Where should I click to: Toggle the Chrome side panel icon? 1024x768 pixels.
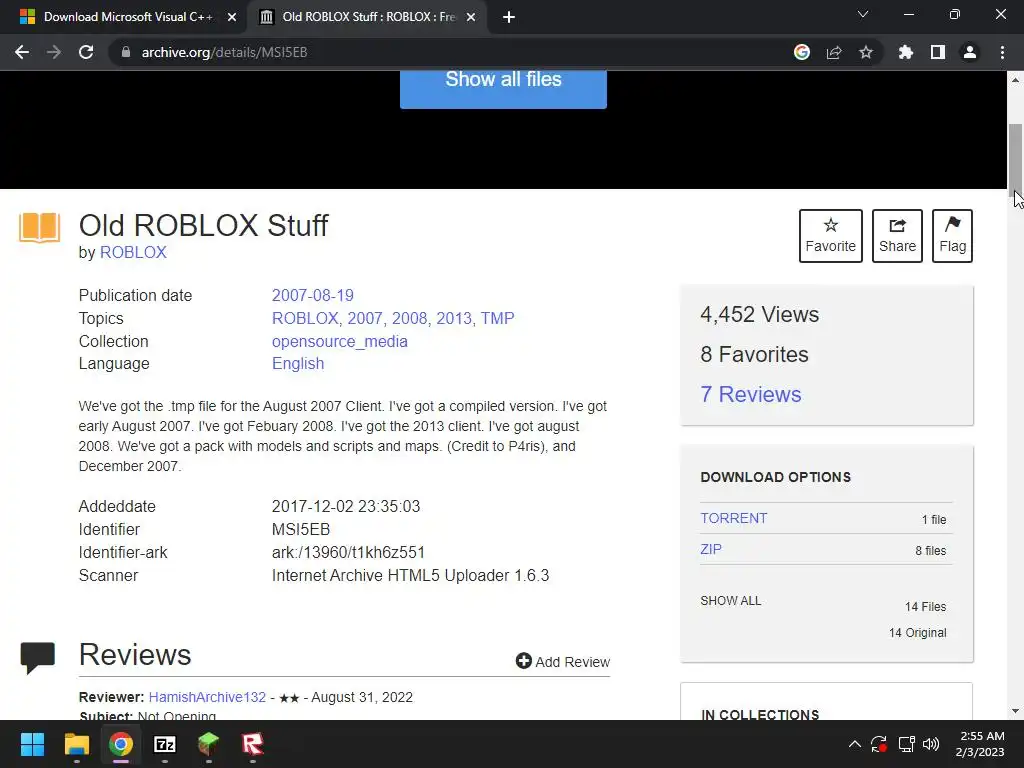point(938,52)
